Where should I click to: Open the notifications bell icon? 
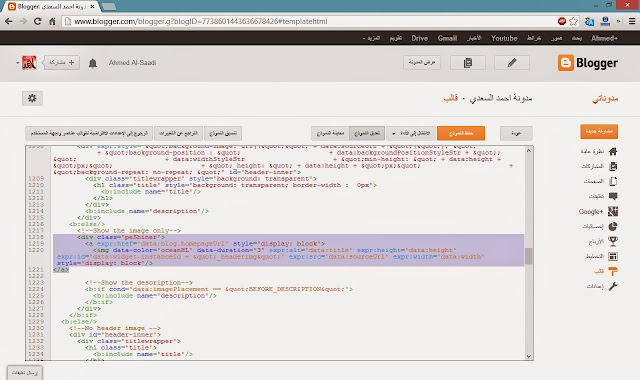(x=93, y=63)
